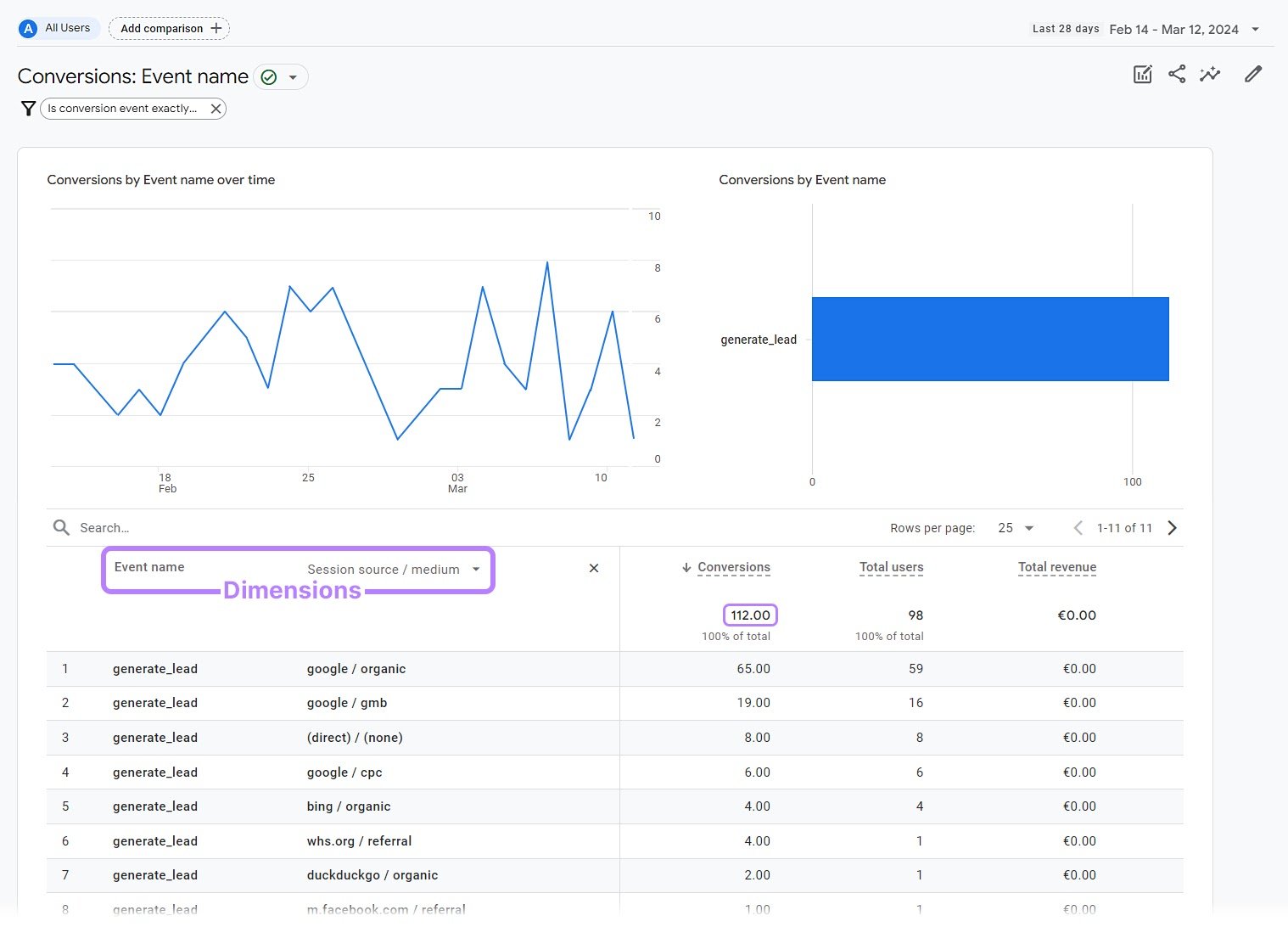Open the customize report builder icon
This screenshot has height=927, width=1288.
[x=1142, y=75]
